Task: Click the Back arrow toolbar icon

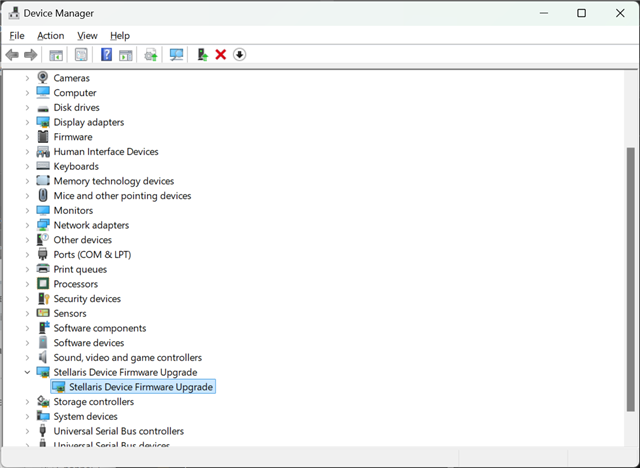Action: tap(12, 55)
